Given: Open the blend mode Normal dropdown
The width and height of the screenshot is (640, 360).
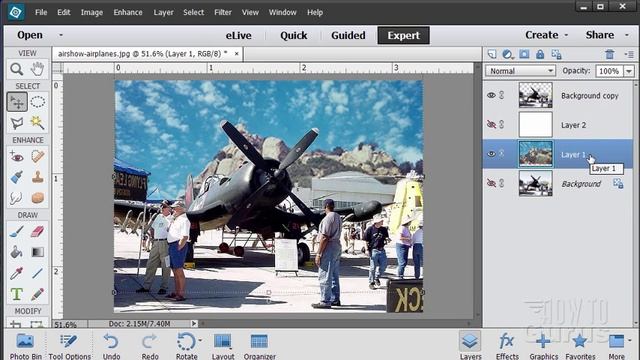Looking at the screenshot, I should tap(520, 71).
